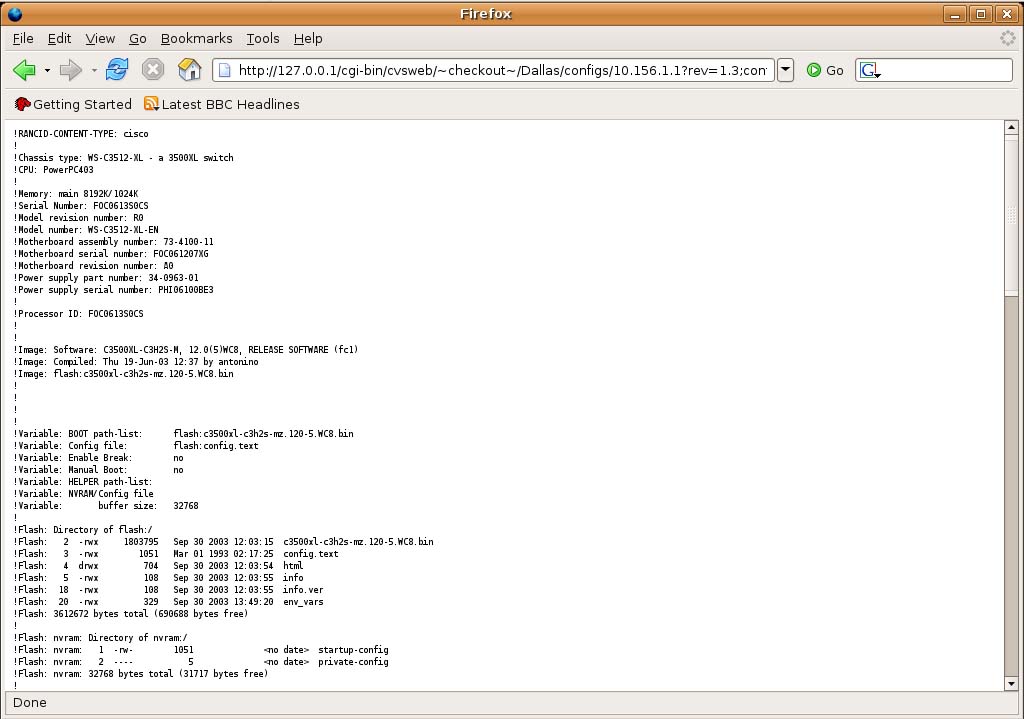Screen dimensions: 1024x719
Task: Click the Power supply serial number PHI06100BE3 line
Action: [114, 290]
